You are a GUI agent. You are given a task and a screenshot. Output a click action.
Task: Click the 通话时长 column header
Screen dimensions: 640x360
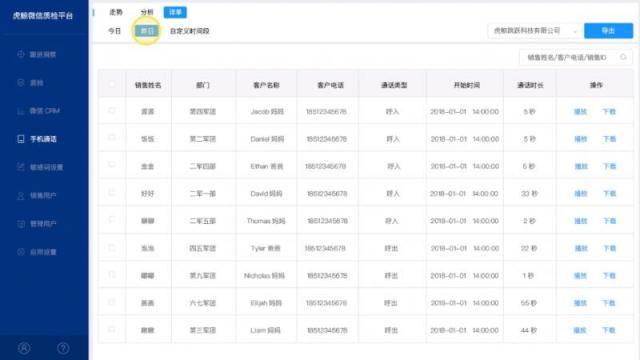[530, 85]
